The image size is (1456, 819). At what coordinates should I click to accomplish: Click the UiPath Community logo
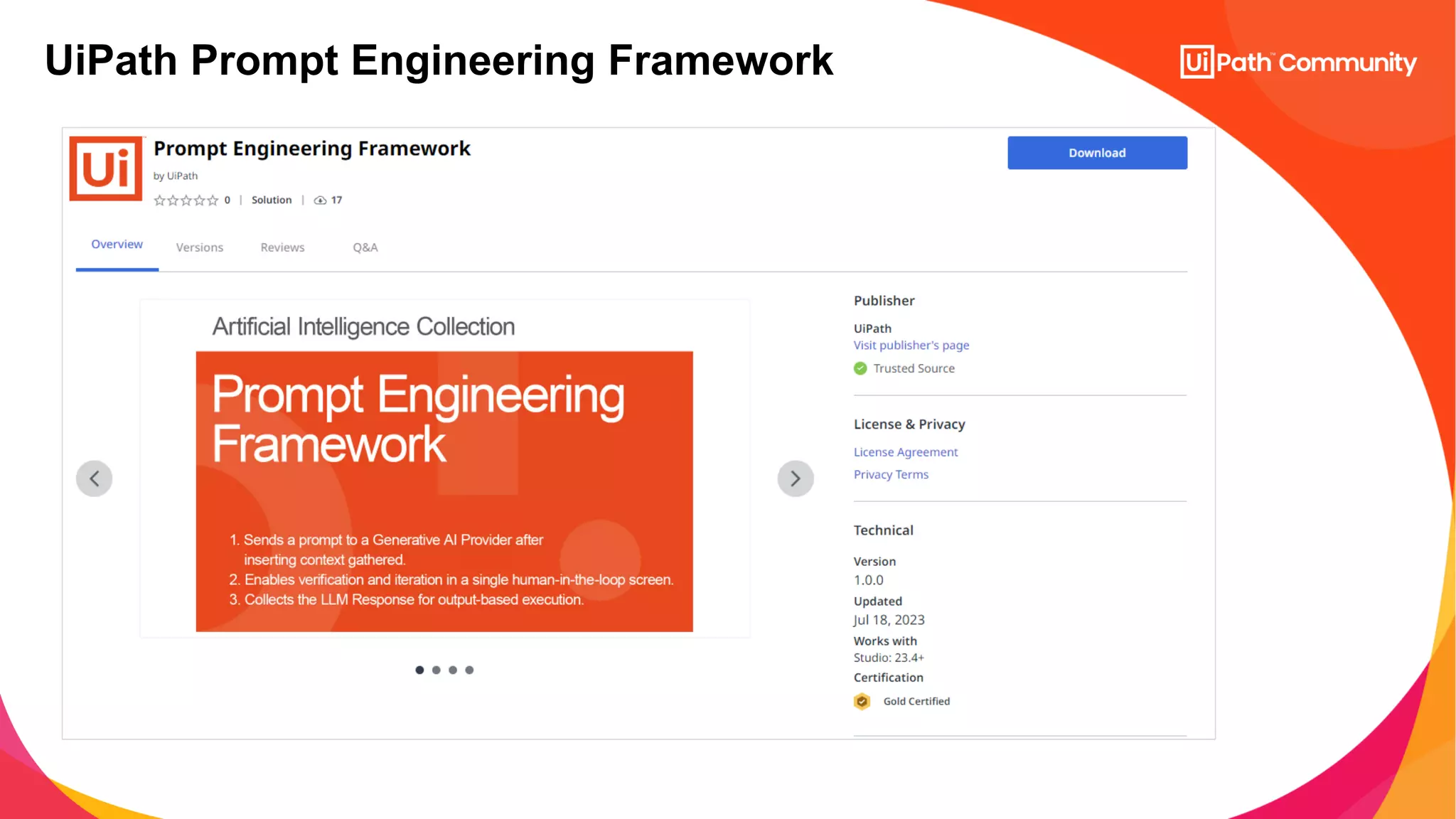pos(1298,62)
